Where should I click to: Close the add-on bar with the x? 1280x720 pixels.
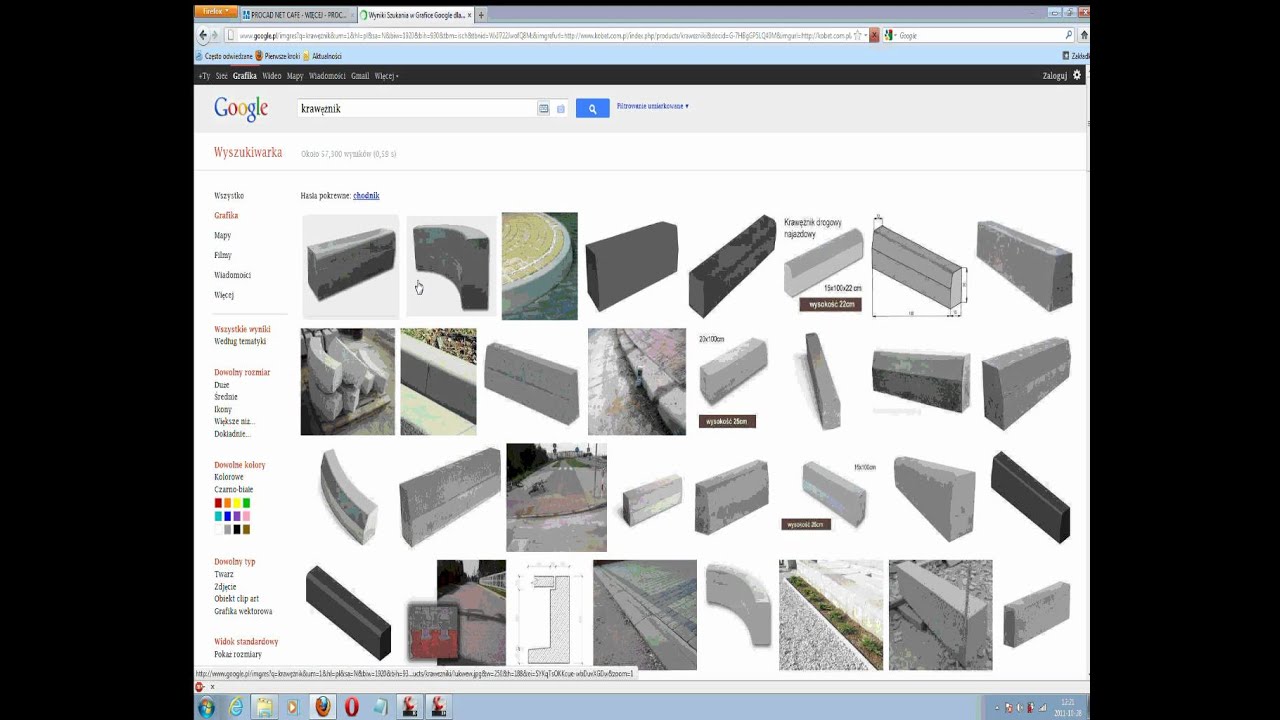pos(212,687)
